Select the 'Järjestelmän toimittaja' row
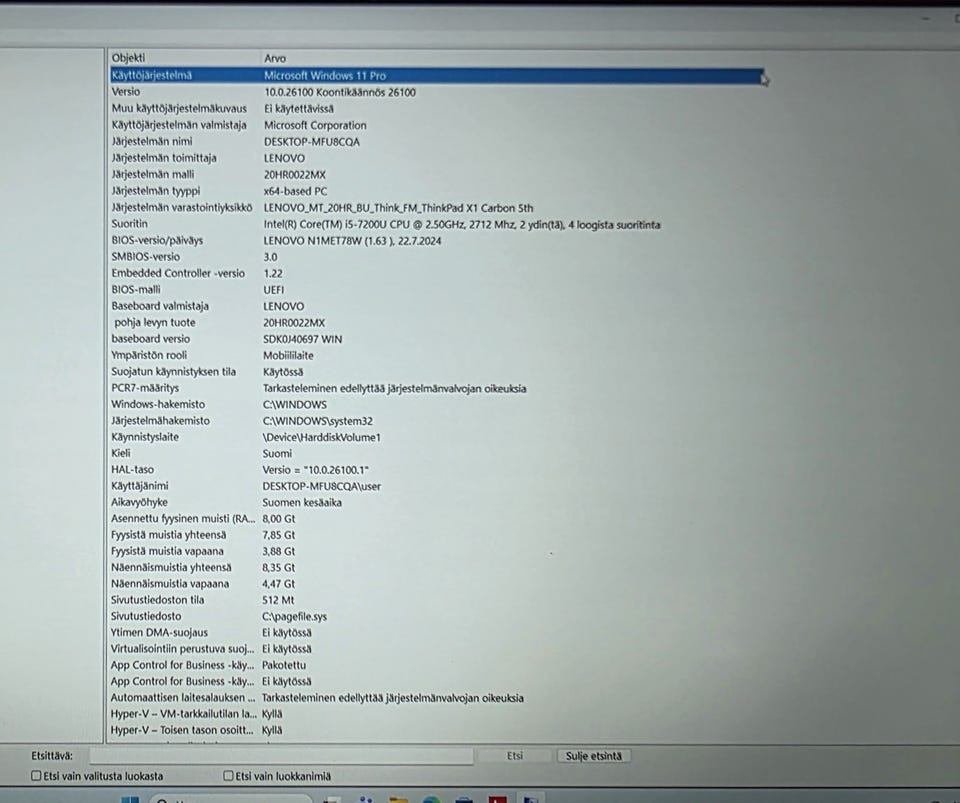960x803 pixels. (x=164, y=158)
